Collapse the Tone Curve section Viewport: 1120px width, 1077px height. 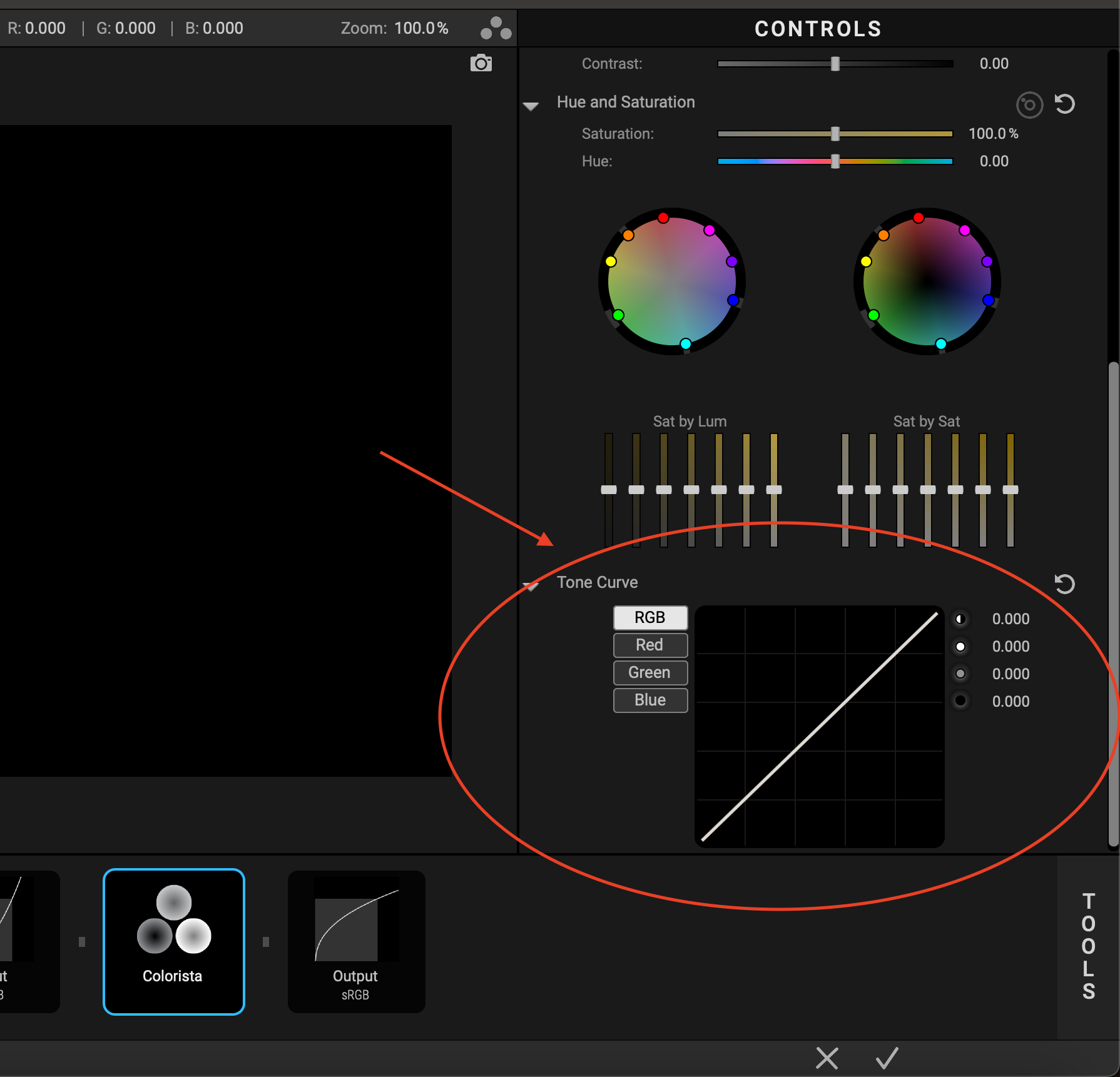(x=531, y=586)
